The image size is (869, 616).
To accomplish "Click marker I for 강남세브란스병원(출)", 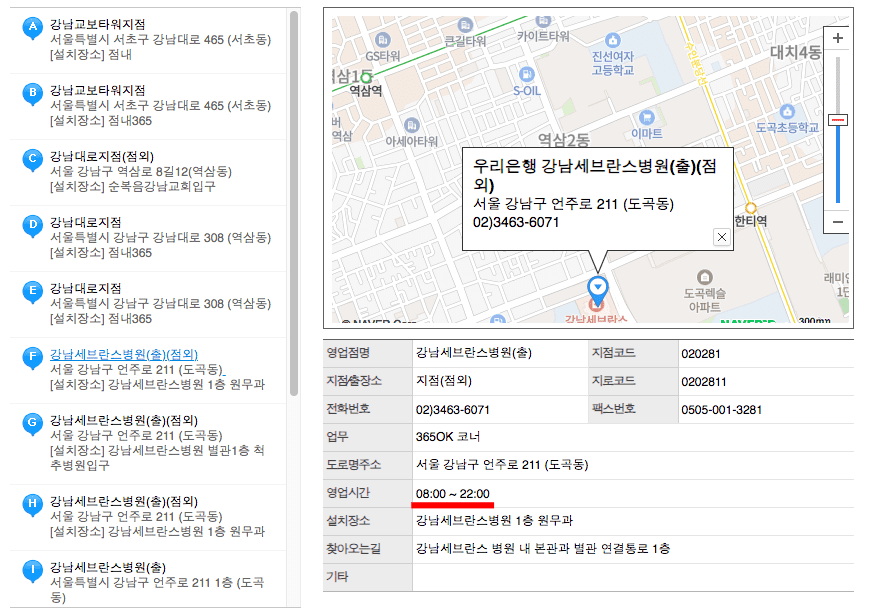I will (32, 570).
